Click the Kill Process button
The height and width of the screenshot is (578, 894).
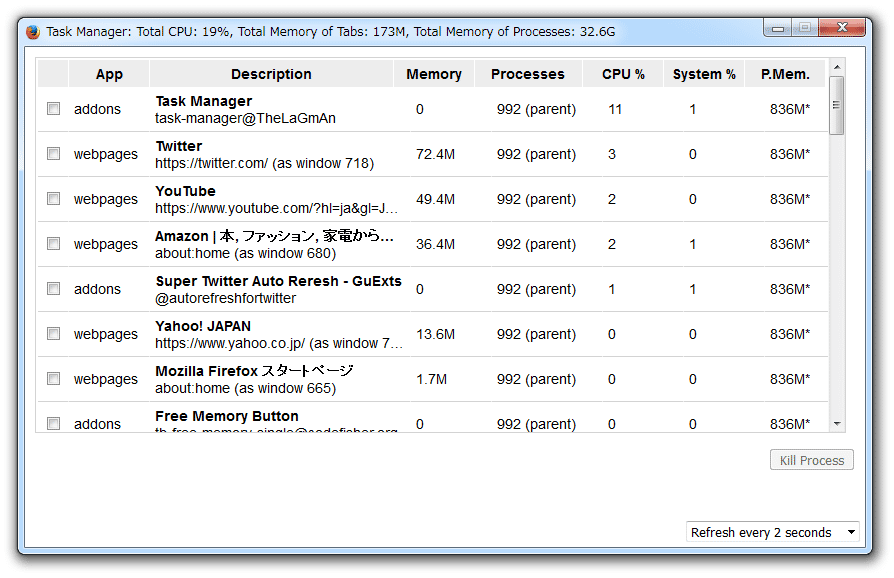point(812,460)
